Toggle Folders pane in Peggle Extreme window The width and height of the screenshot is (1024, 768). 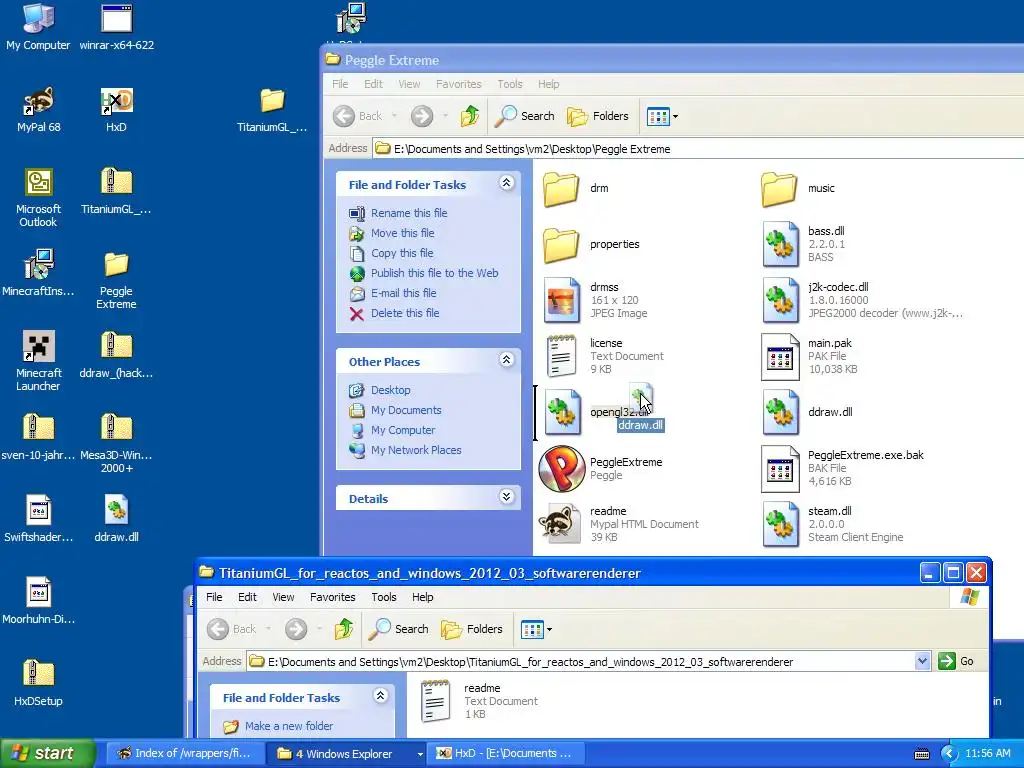pyautogui.click(x=598, y=116)
